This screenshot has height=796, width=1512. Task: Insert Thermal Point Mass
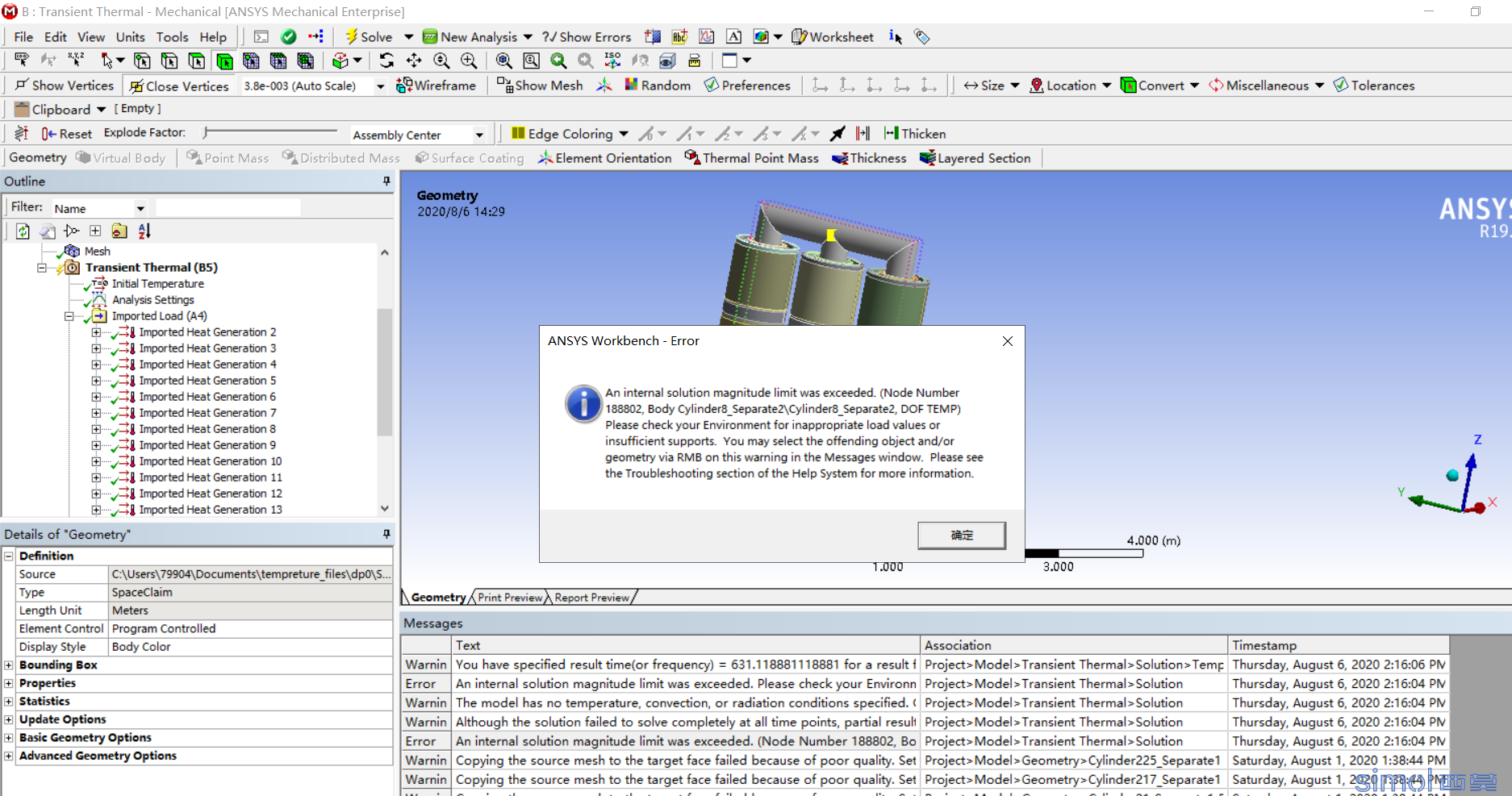coord(751,158)
